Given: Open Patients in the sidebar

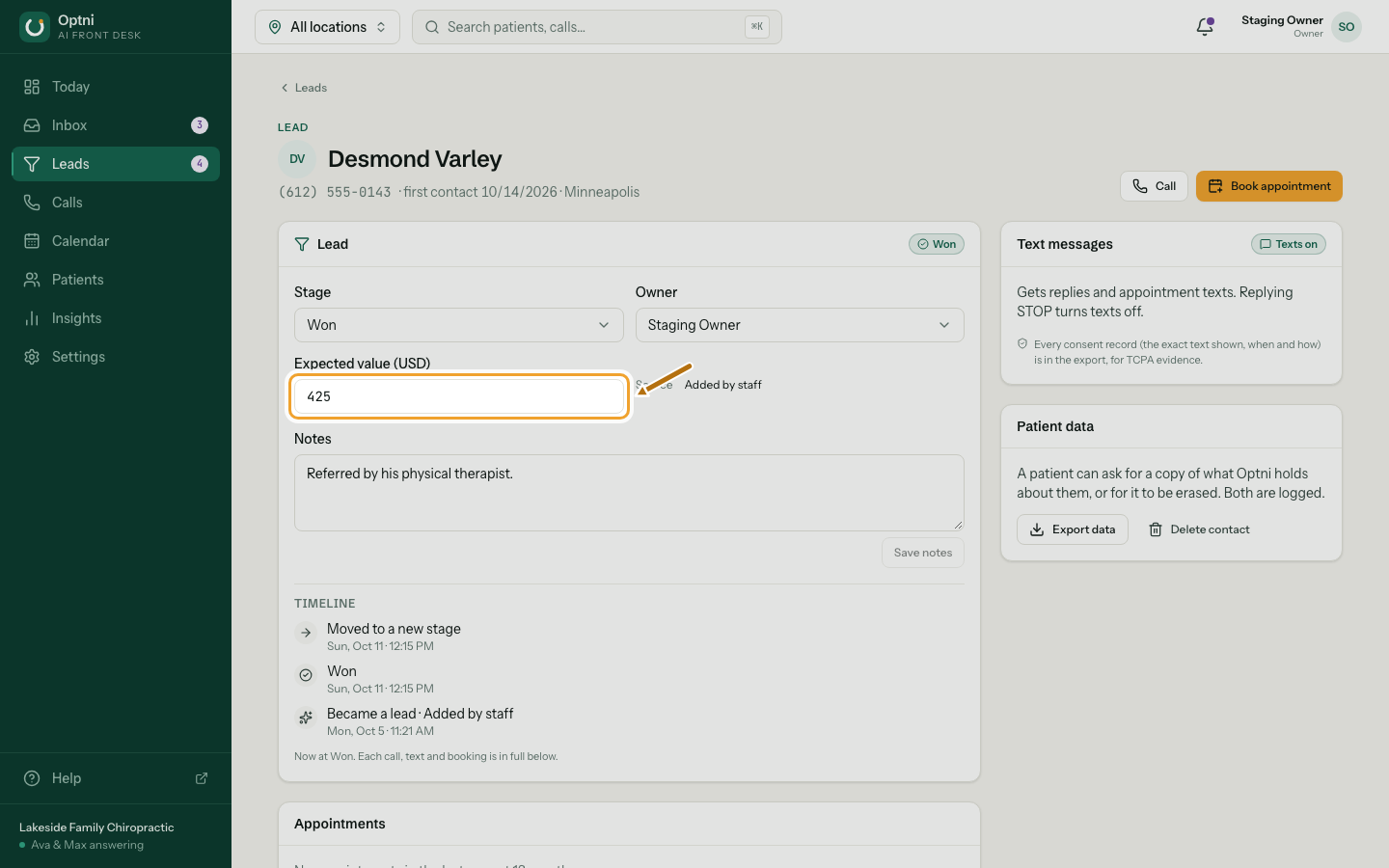Looking at the screenshot, I should (116, 280).
